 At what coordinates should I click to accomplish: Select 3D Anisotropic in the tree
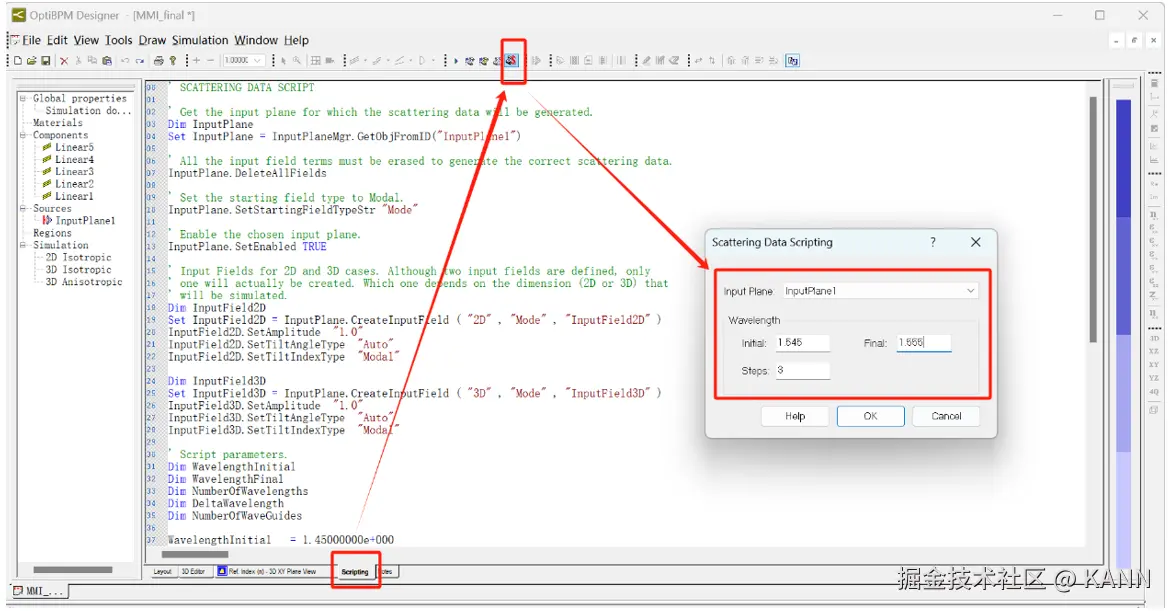84,282
